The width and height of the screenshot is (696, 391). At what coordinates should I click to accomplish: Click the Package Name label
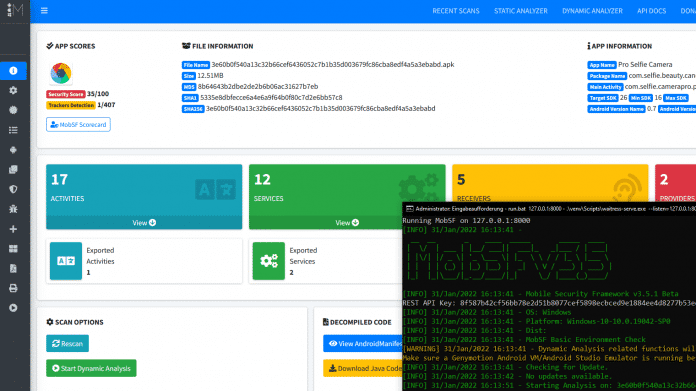pyautogui.click(x=607, y=76)
